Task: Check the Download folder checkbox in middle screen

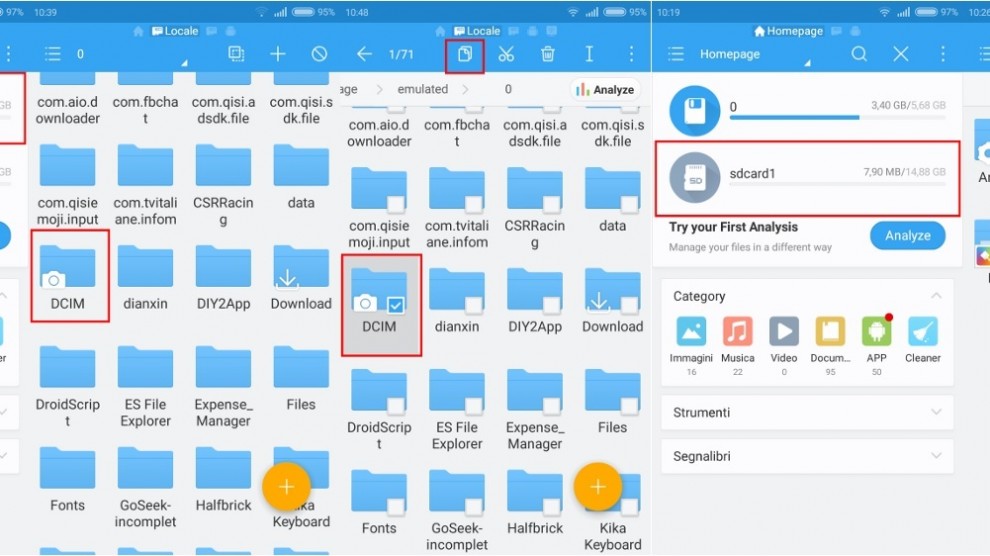Action: (x=629, y=305)
